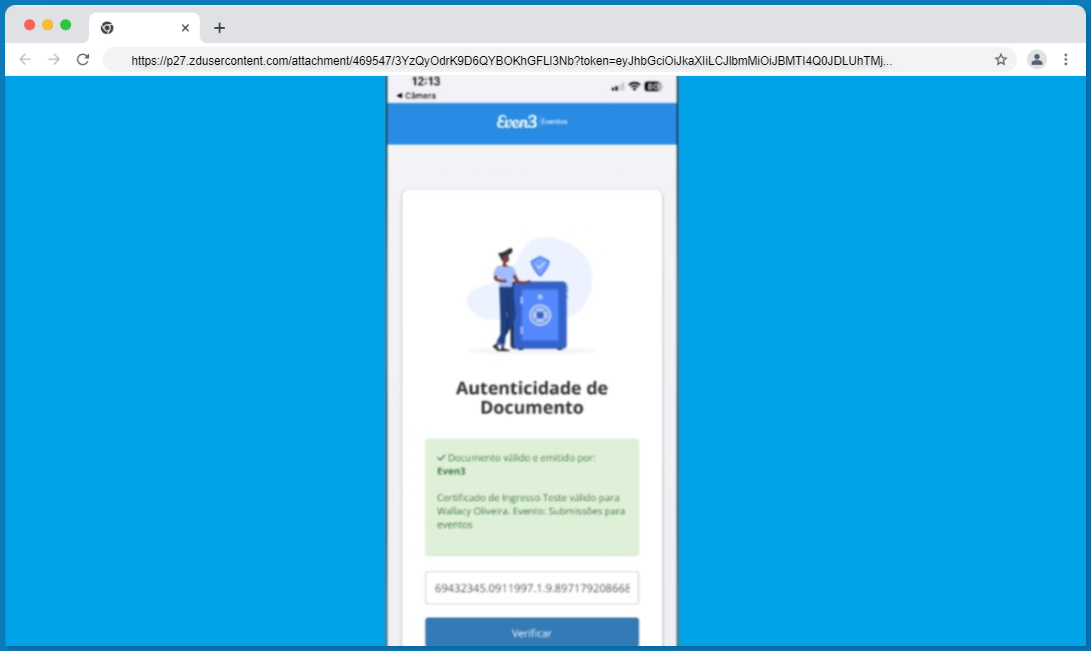Click the green maximize window button
Viewport: 1091px width, 651px height.
click(x=65, y=25)
